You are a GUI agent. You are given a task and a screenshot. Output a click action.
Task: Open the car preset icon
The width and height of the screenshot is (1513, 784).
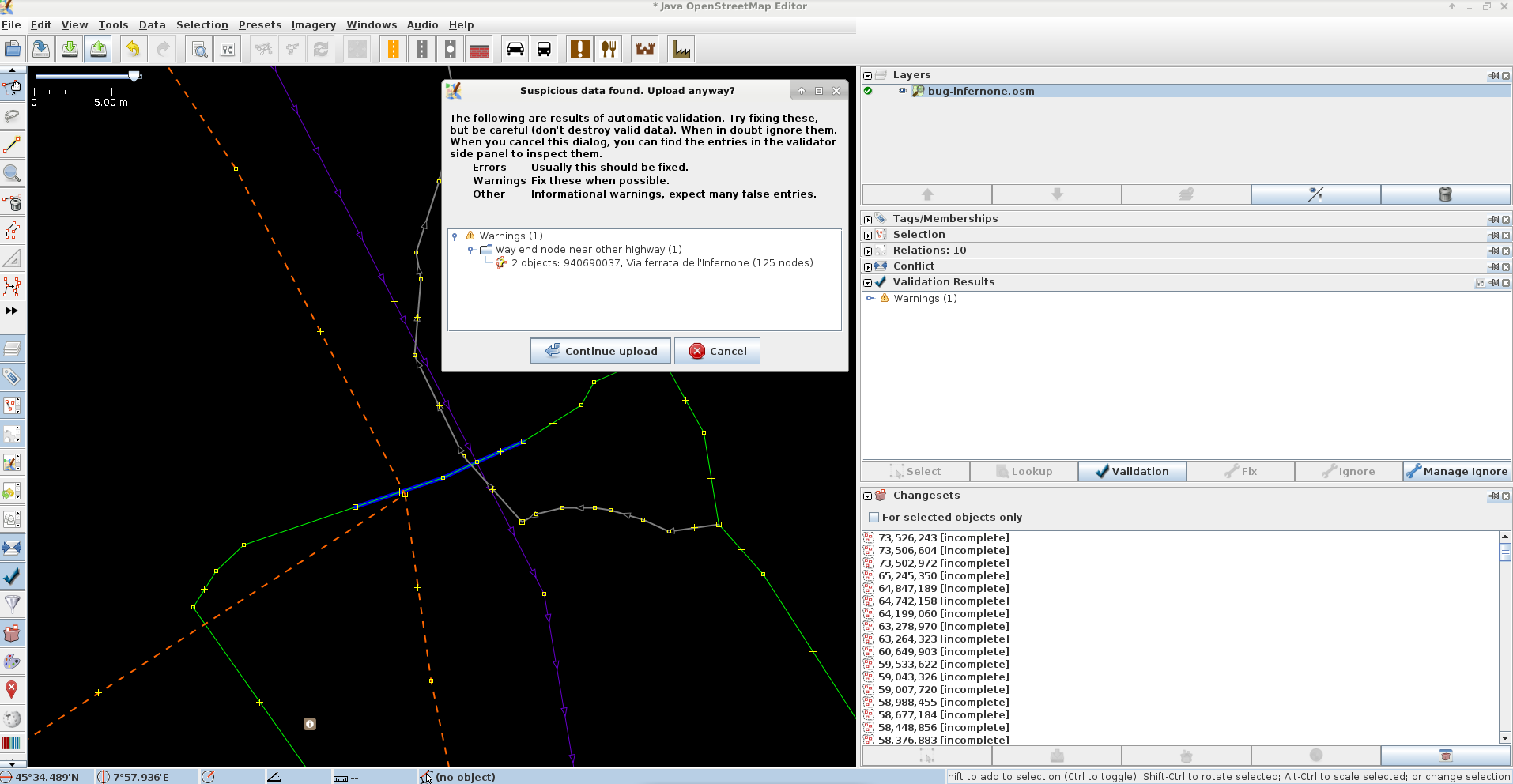pos(515,49)
